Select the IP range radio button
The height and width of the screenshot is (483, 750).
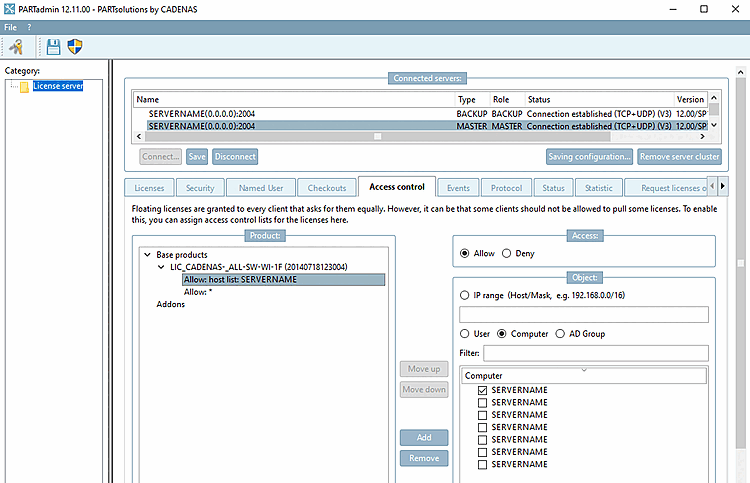pyautogui.click(x=464, y=296)
